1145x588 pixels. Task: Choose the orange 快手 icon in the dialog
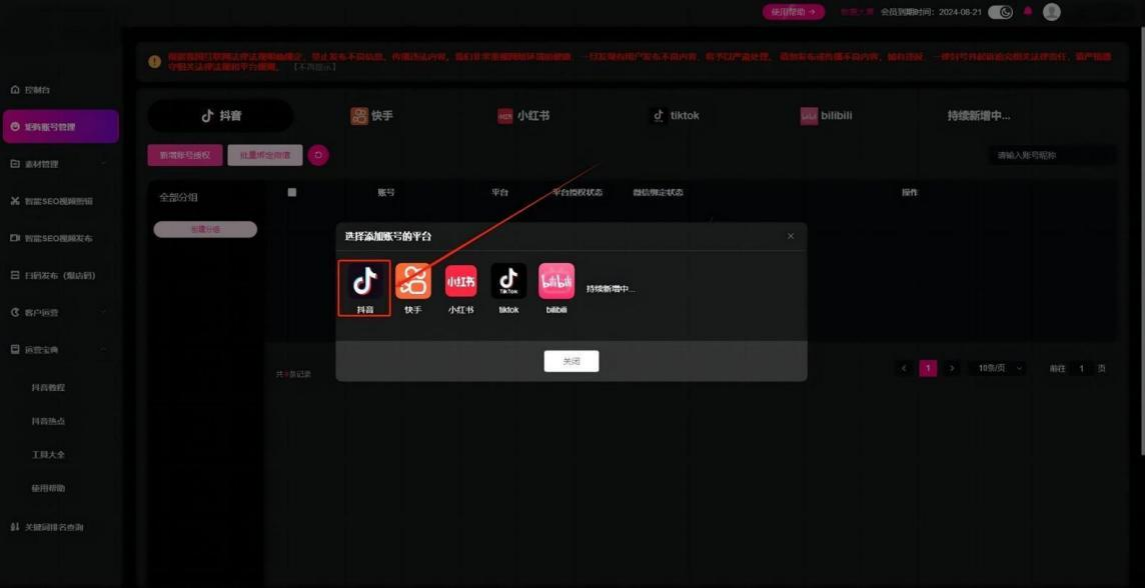tap(413, 282)
